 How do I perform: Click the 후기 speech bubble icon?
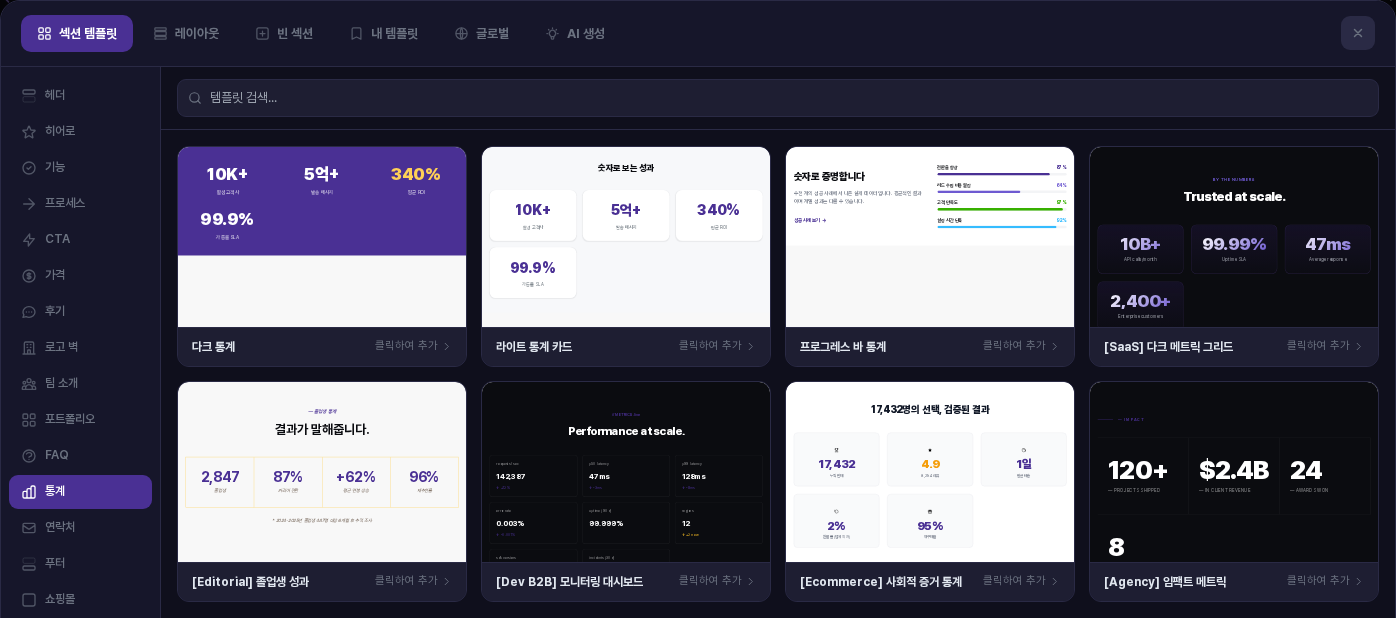[x=29, y=311]
